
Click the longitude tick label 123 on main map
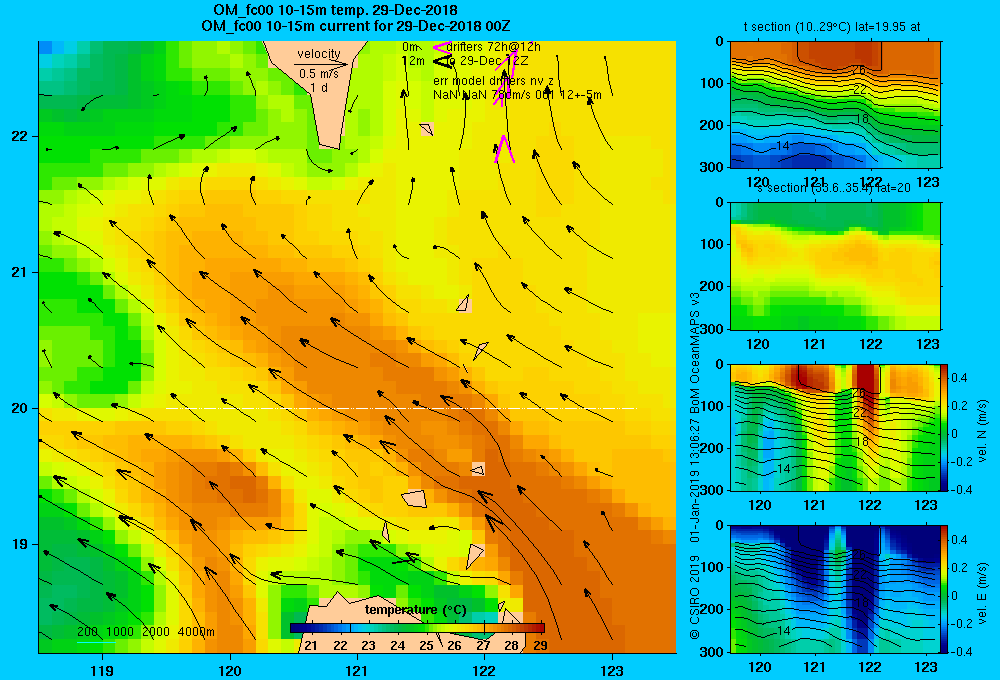point(612,670)
